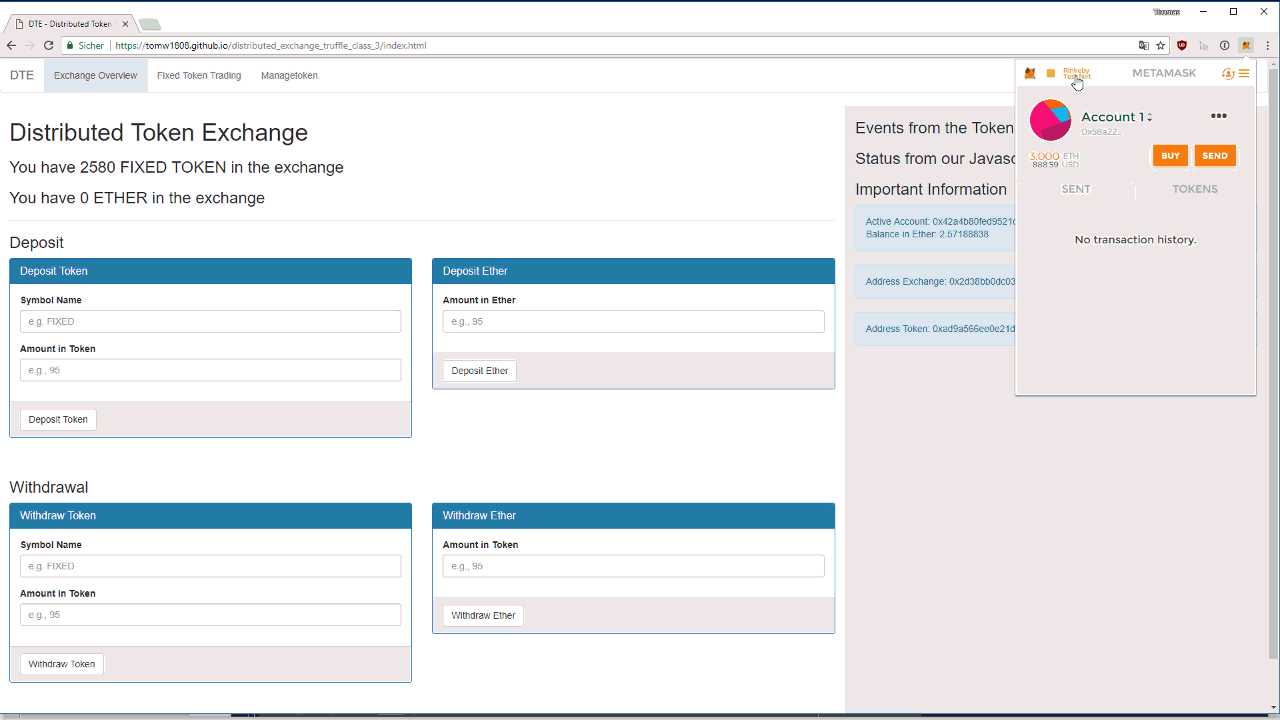The width and height of the screenshot is (1280, 720).
Task: Open Managetoken tab
Action: (x=289, y=75)
